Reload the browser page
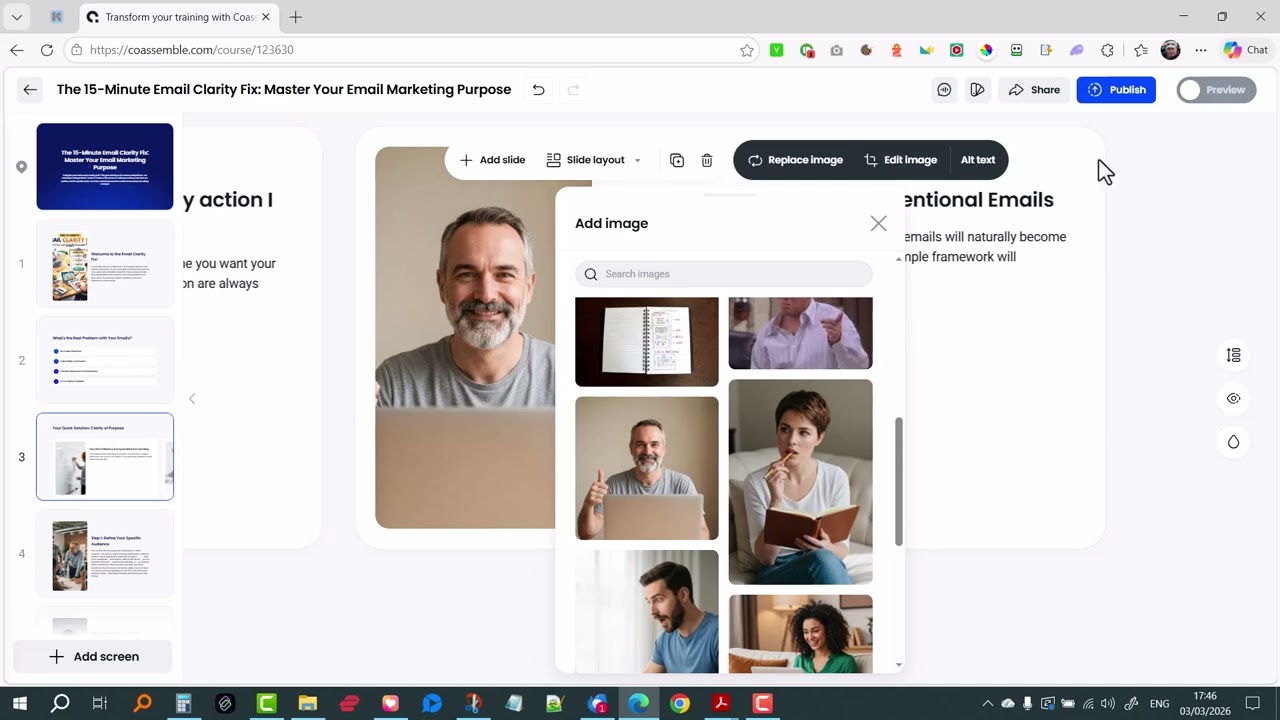This screenshot has height=720, width=1280. pos(47,50)
